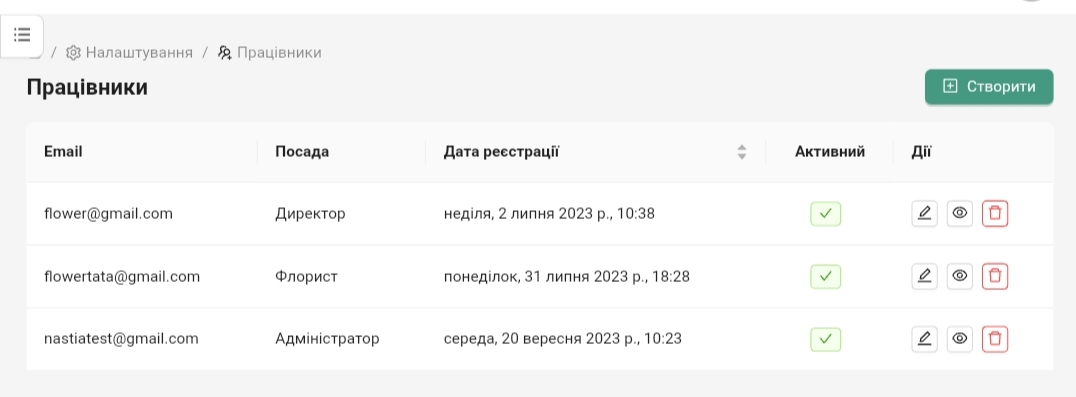Image resolution: width=1076 pixels, height=397 pixels.
Task: Open the sidebar menu list icon
Action: point(22,35)
